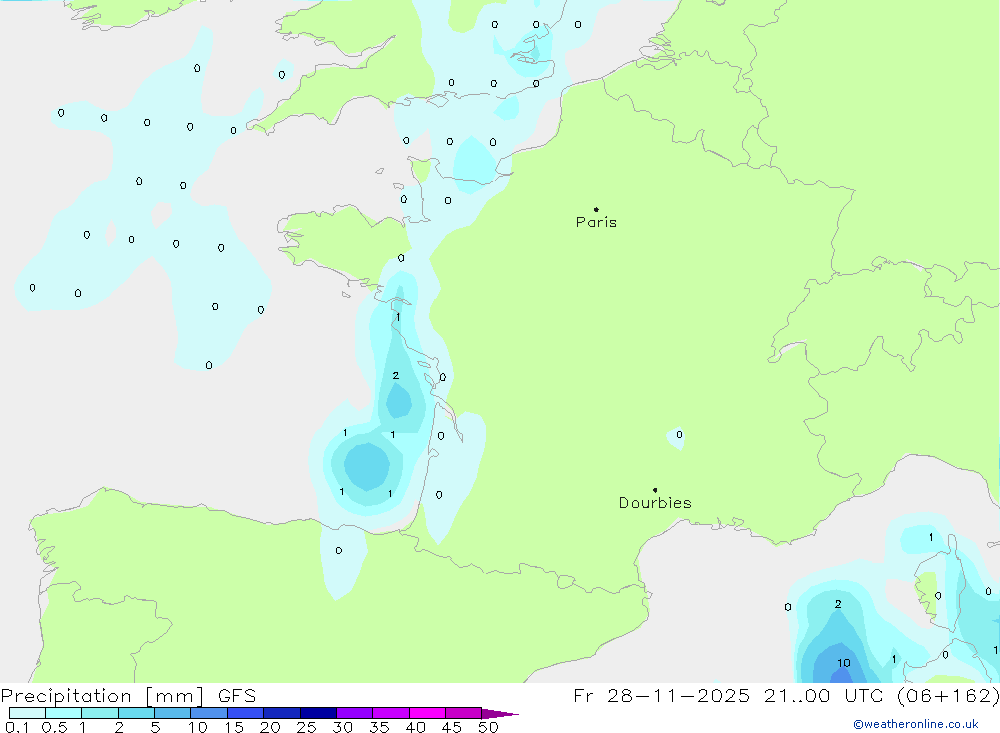
Task: Click the purple arrow at legend end
Action: coord(500,713)
